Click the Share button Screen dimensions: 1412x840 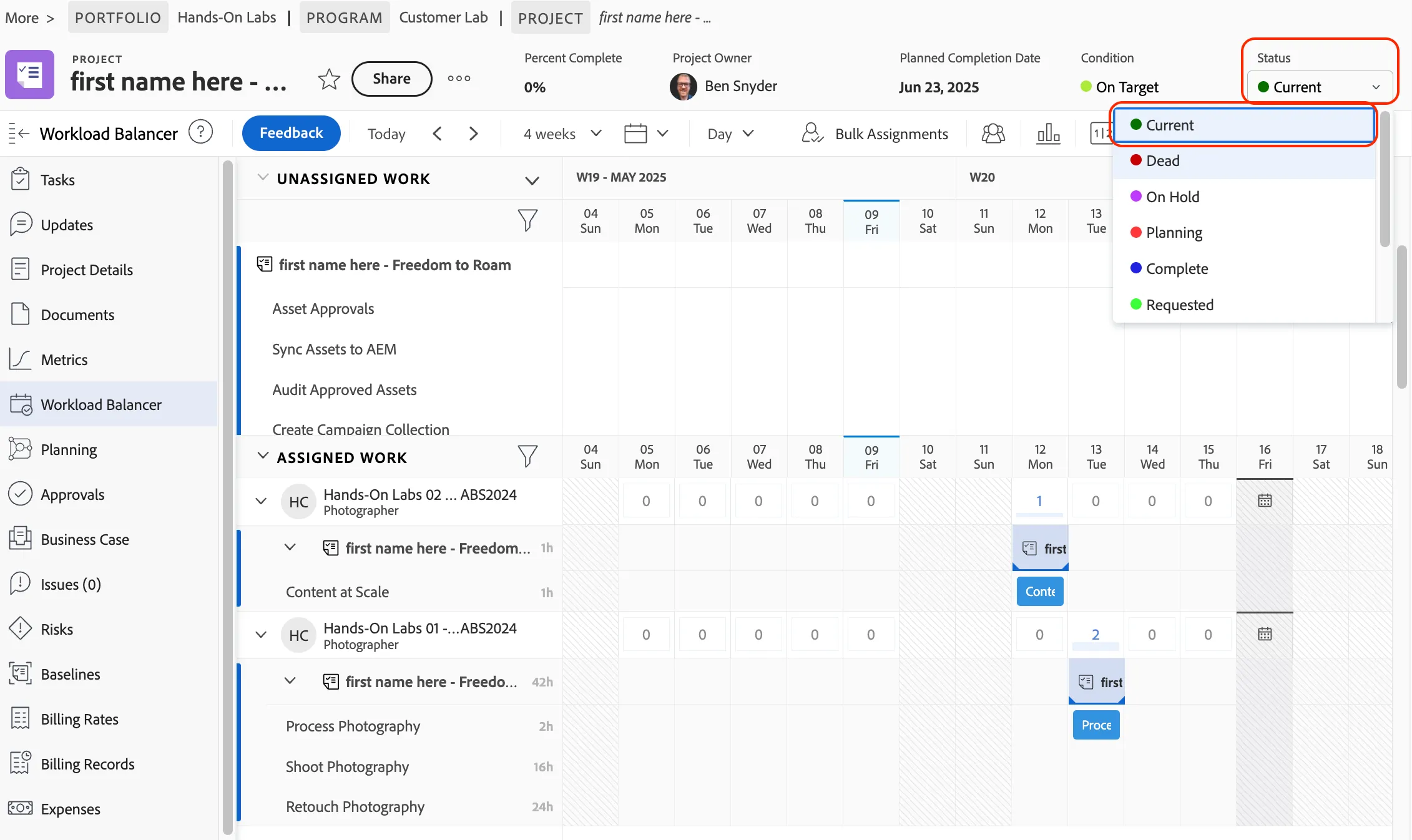(x=391, y=79)
